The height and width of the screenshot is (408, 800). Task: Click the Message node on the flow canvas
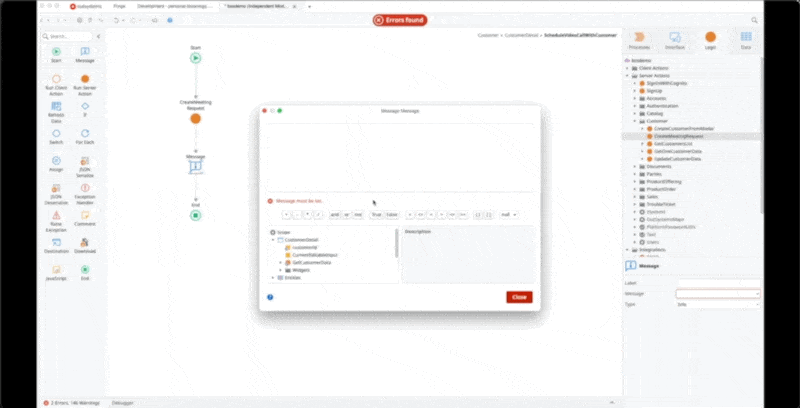coord(196,168)
